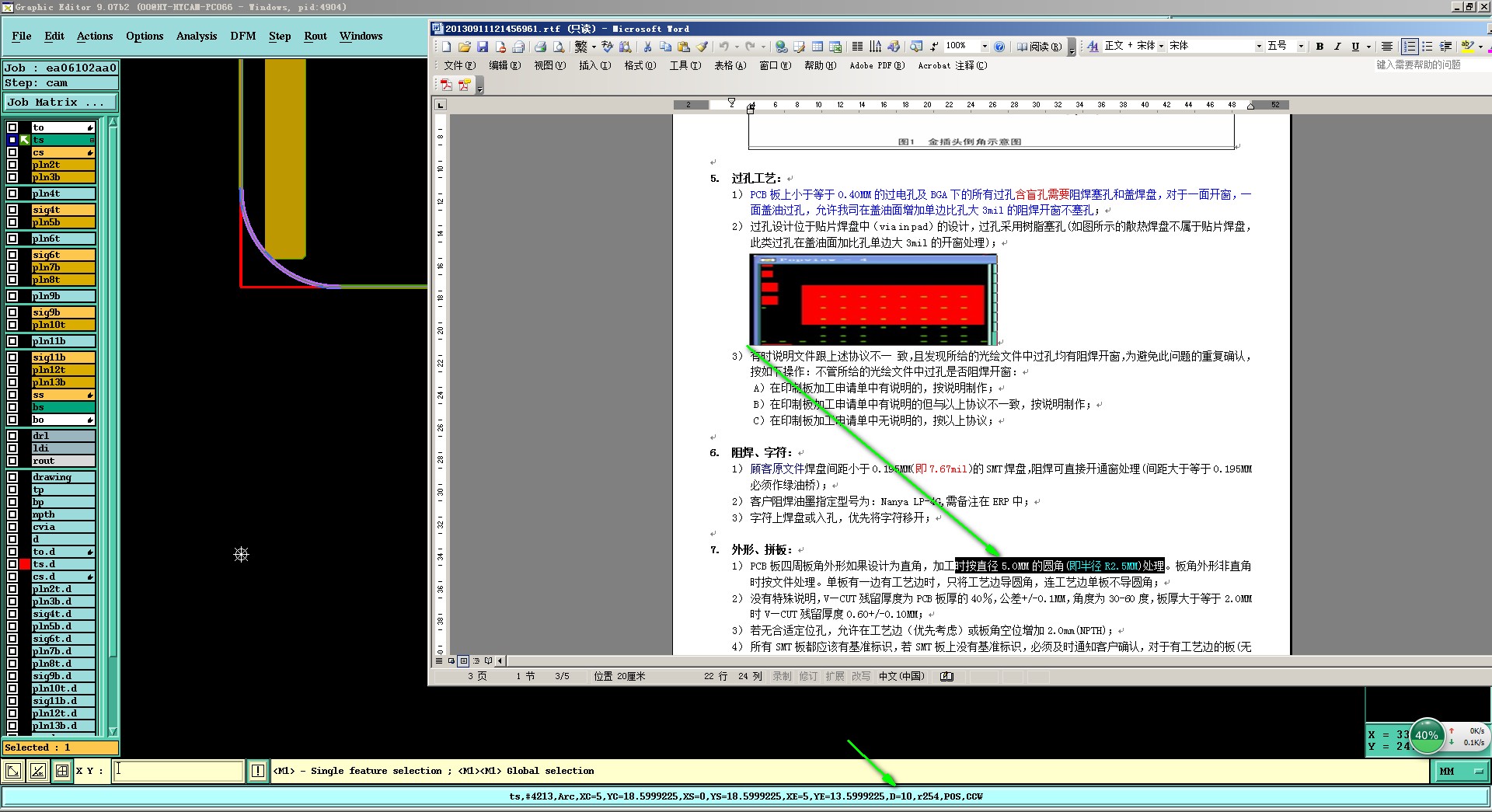Screen dimensions: 1492x812
Task: Click the Print Preview icon in Word
Action: (x=558, y=47)
